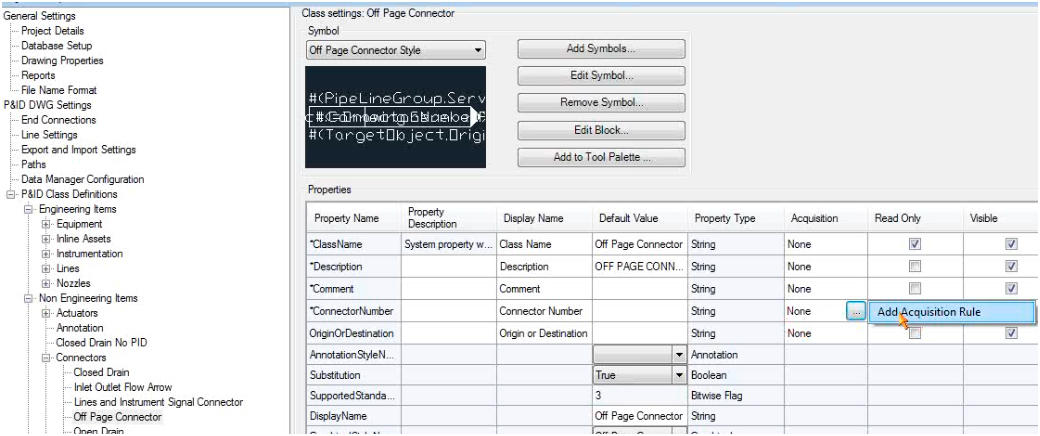
Task: Select File Name Format tree item
Action: [x=58, y=90]
